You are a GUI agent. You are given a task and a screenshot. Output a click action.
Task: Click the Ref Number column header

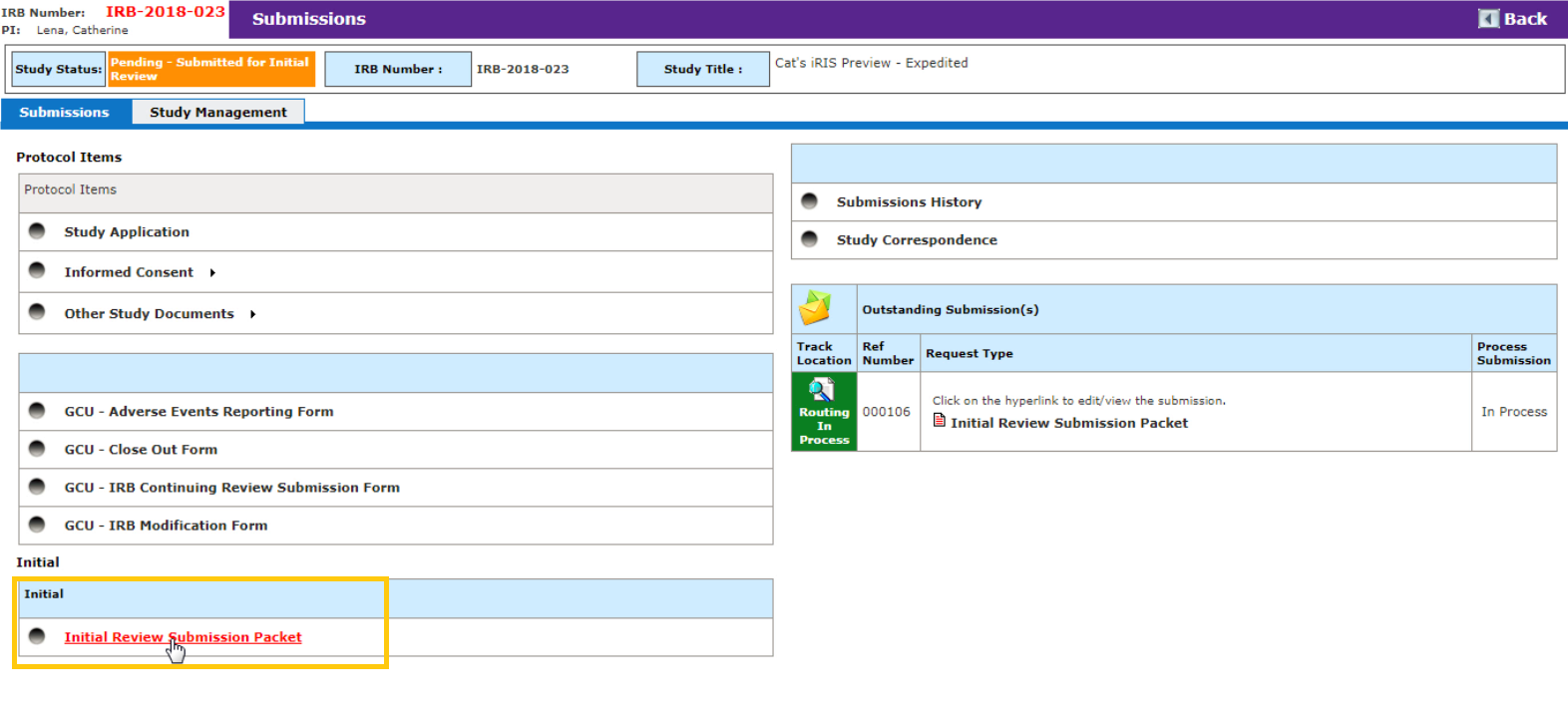tap(888, 353)
